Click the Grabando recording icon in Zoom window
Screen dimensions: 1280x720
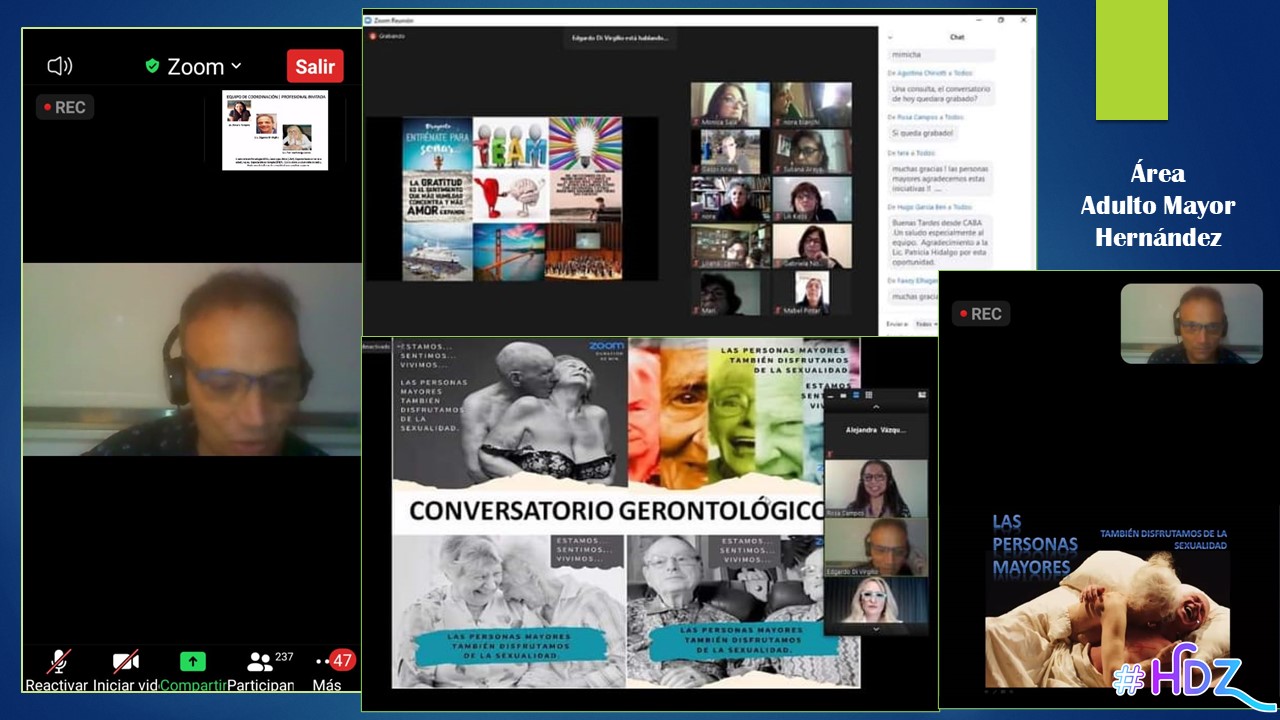(373, 36)
